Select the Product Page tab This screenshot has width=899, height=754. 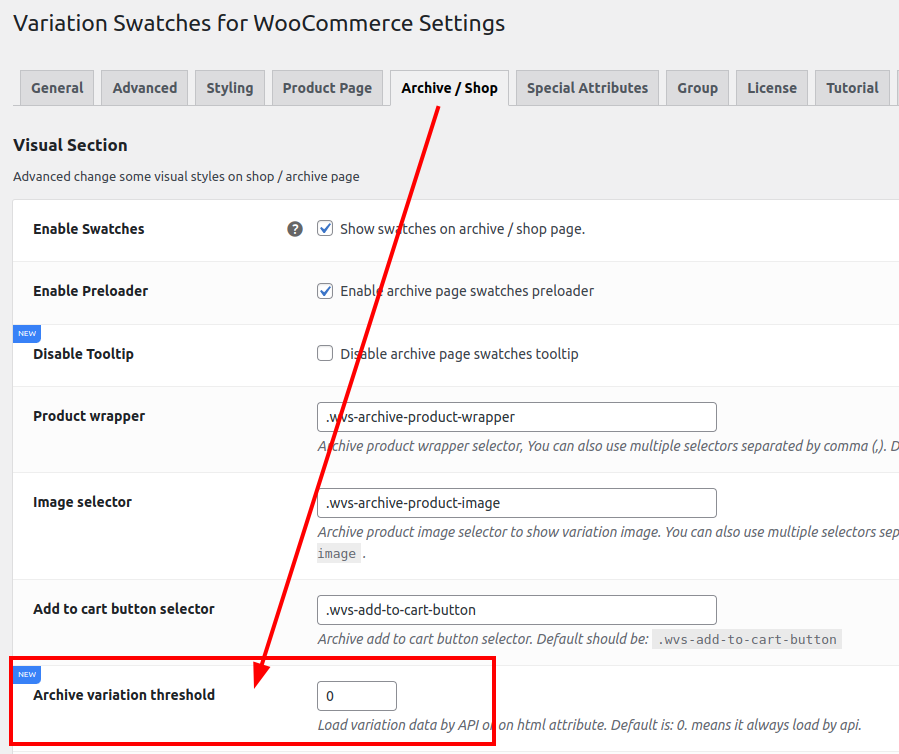(327, 88)
